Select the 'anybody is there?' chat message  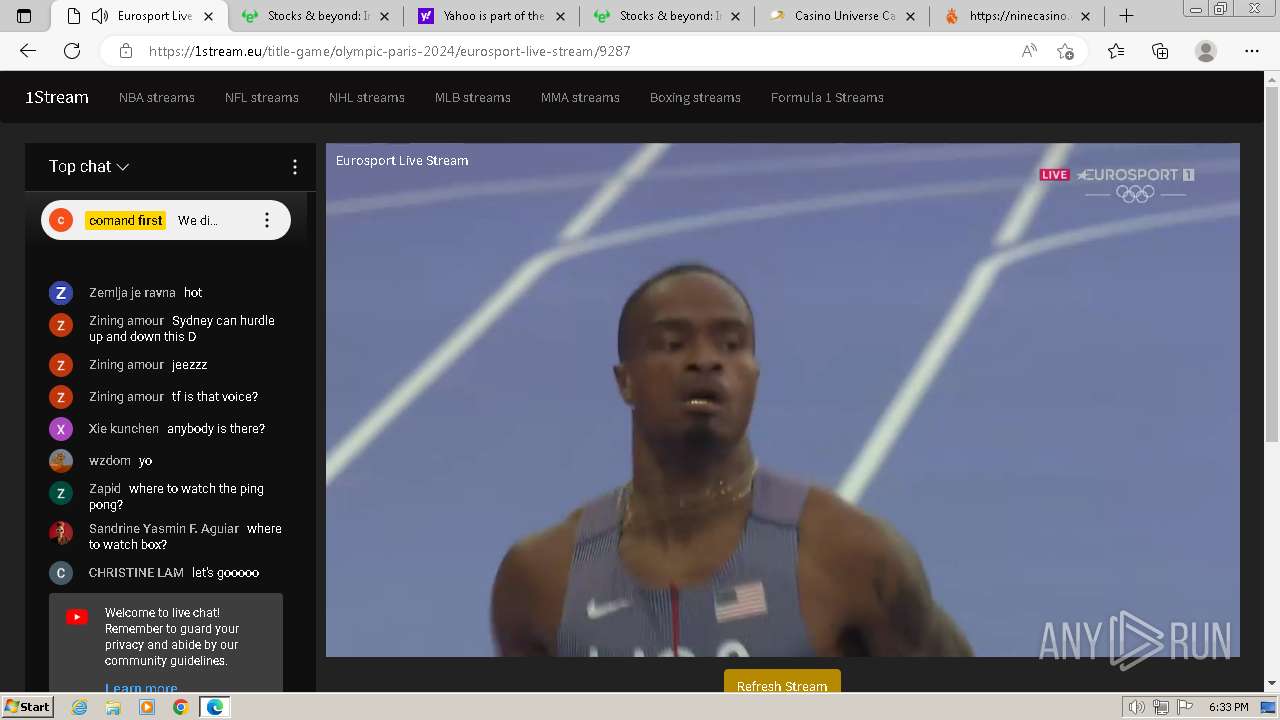216,429
